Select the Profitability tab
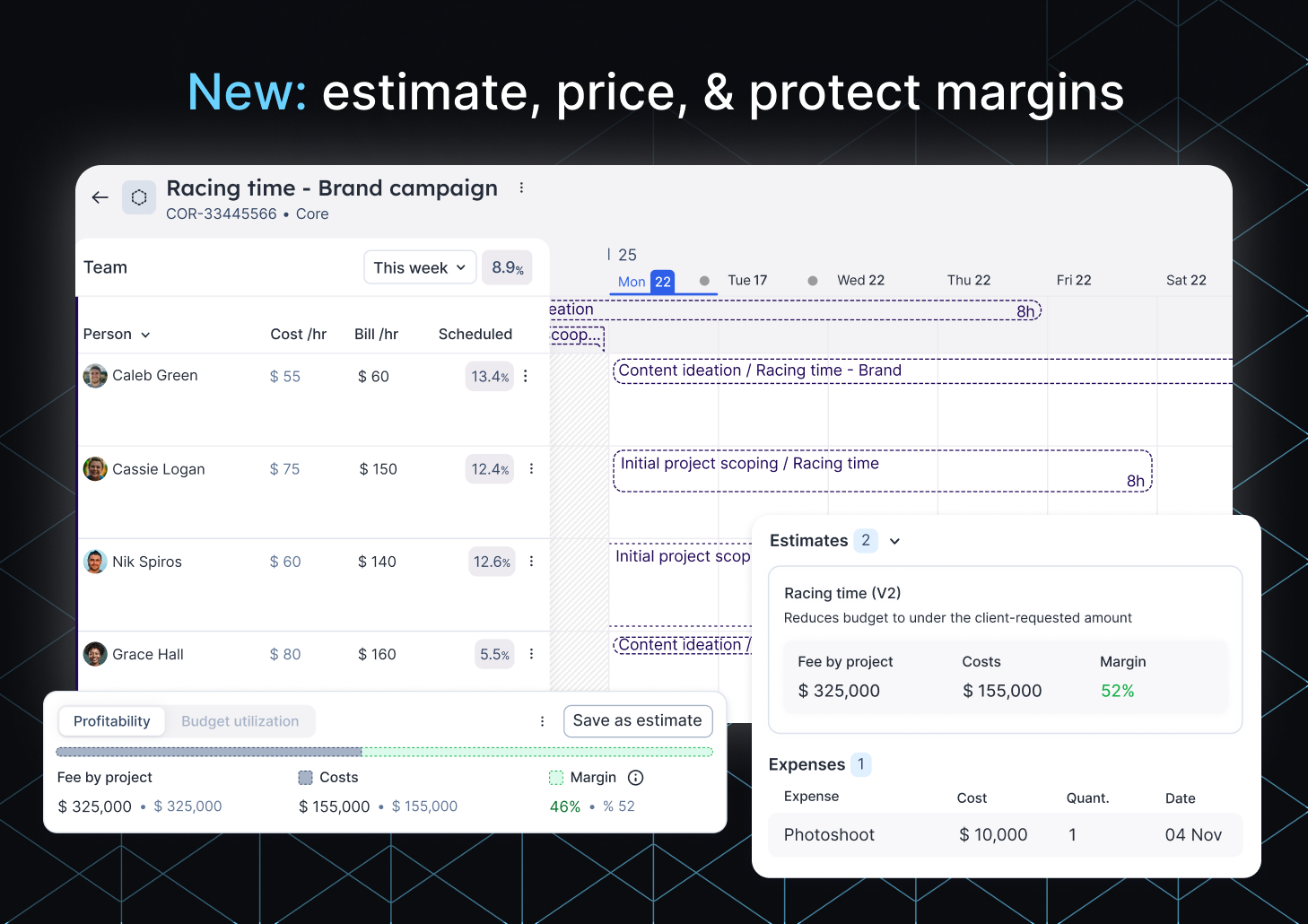The height and width of the screenshot is (924, 1308). pyautogui.click(x=111, y=721)
